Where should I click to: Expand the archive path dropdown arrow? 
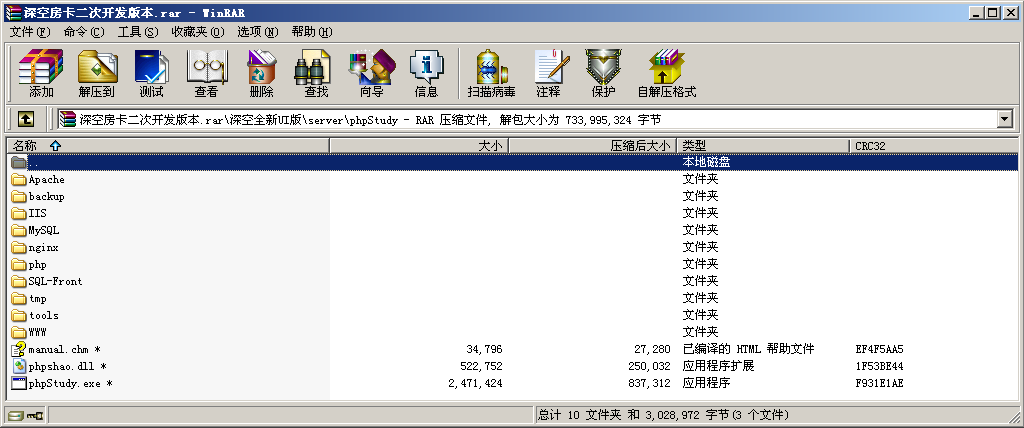[x=1004, y=120]
